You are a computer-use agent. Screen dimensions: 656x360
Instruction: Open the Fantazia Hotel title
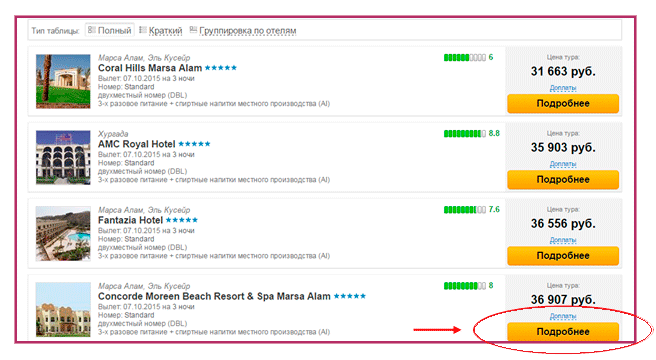coord(130,220)
